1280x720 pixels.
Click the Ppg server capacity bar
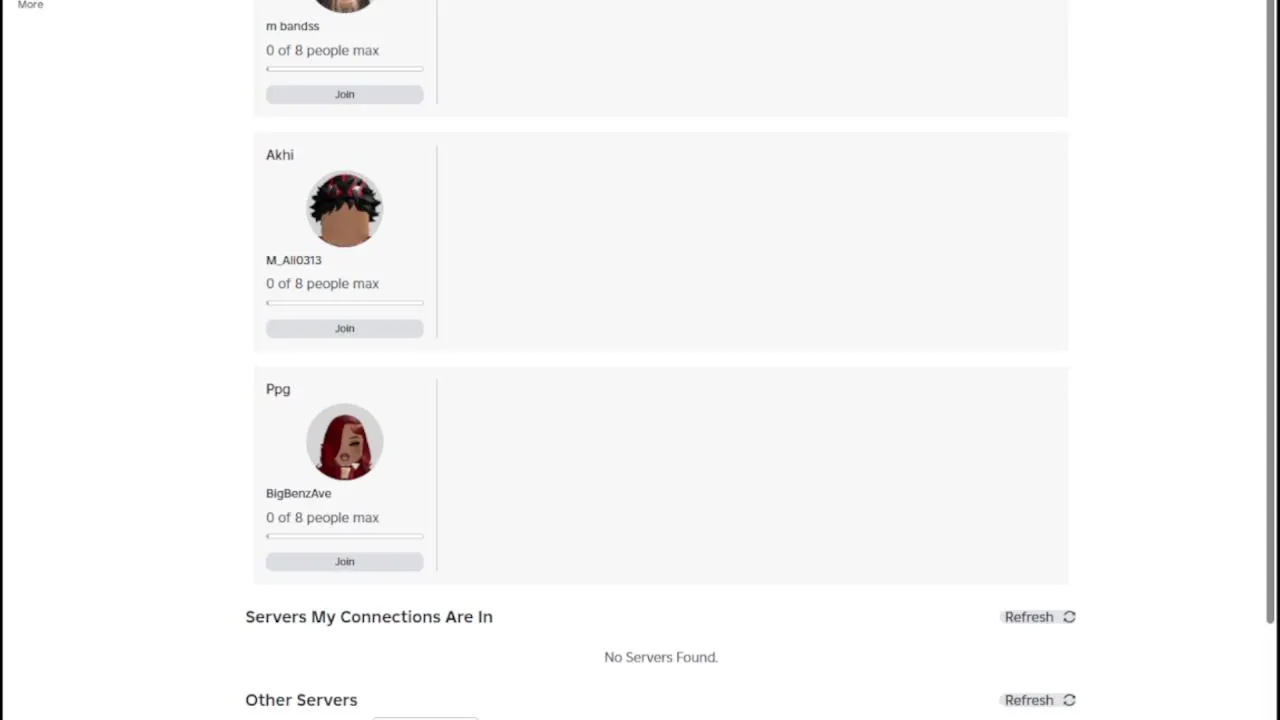click(x=344, y=537)
